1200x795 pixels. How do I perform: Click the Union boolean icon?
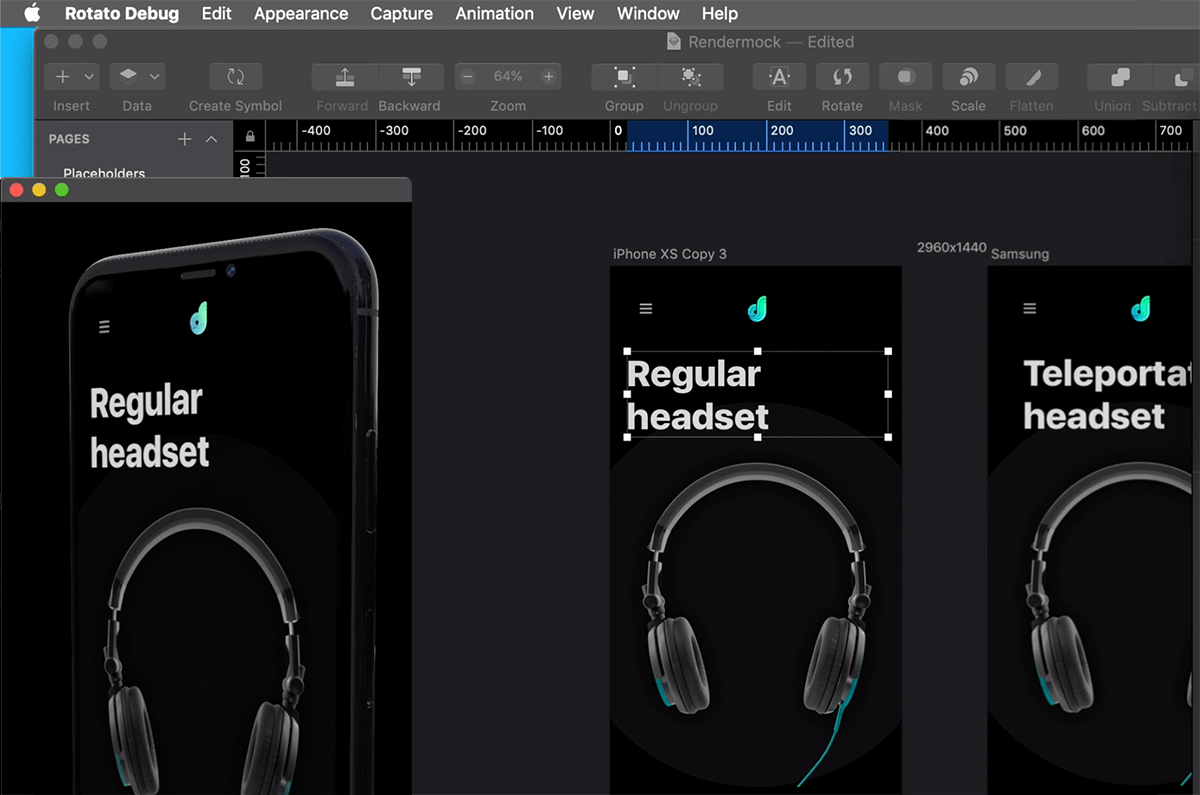click(x=1120, y=76)
